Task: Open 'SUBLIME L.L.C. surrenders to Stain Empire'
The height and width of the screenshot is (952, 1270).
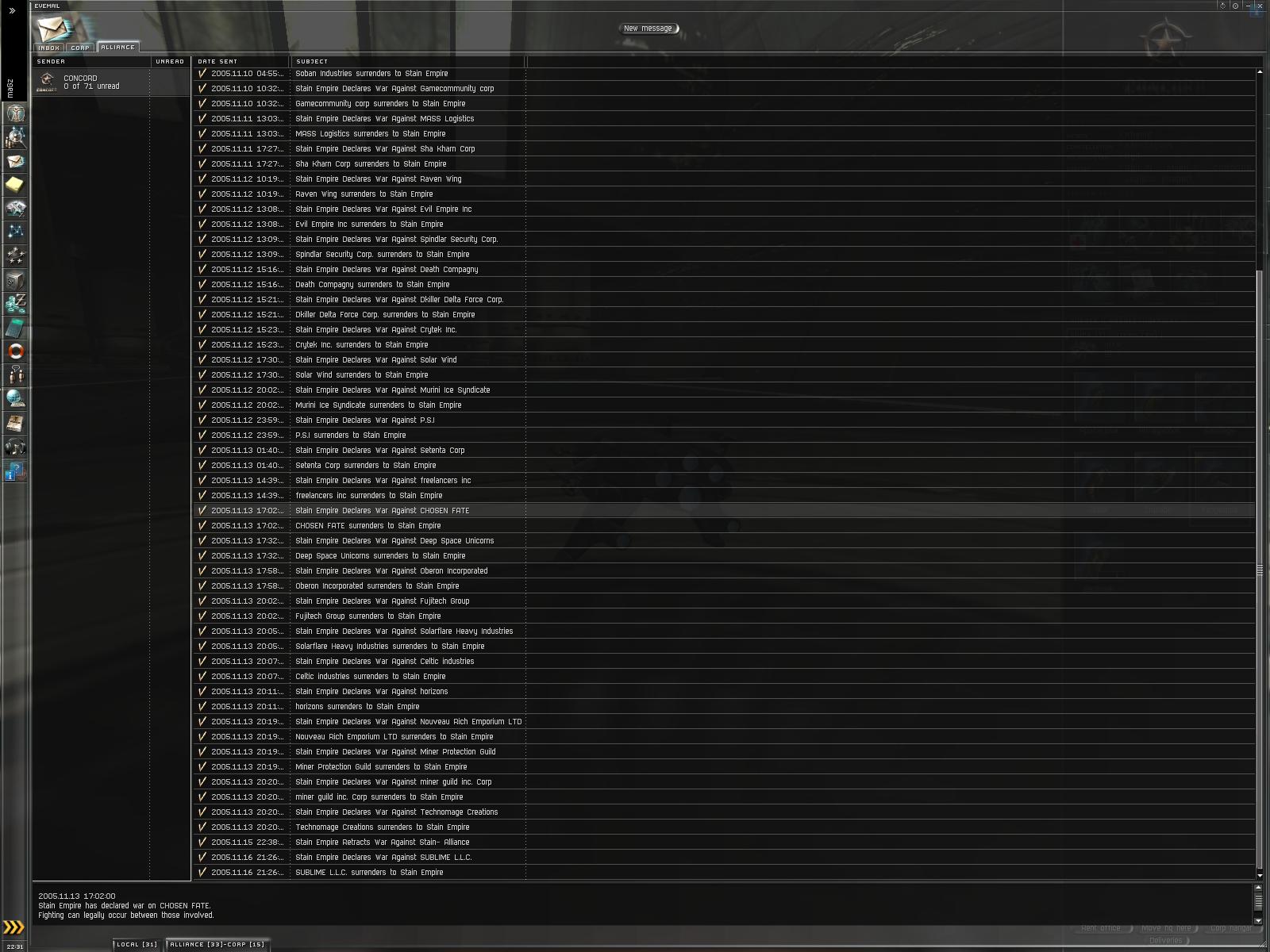Action: (x=724, y=872)
